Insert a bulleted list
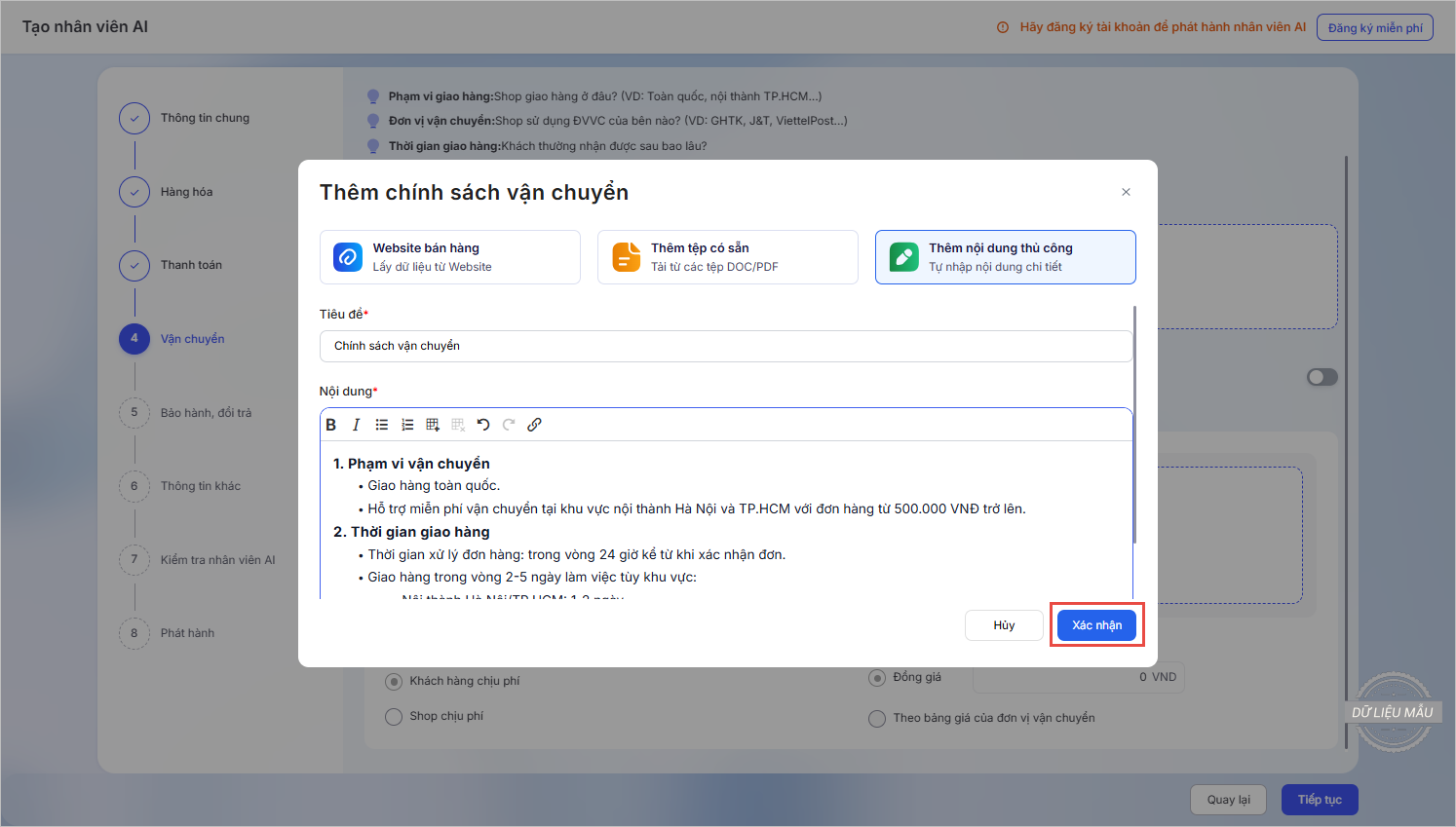The width and height of the screenshot is (1456, 827). coord(382,425)
